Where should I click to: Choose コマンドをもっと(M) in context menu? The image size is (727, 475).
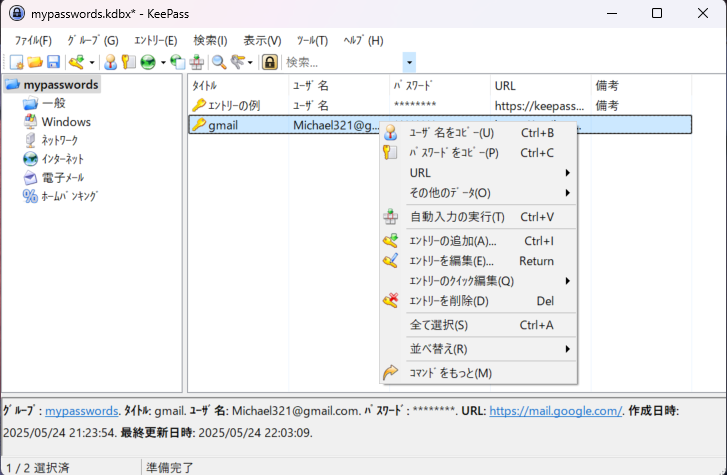pos(478,373)
